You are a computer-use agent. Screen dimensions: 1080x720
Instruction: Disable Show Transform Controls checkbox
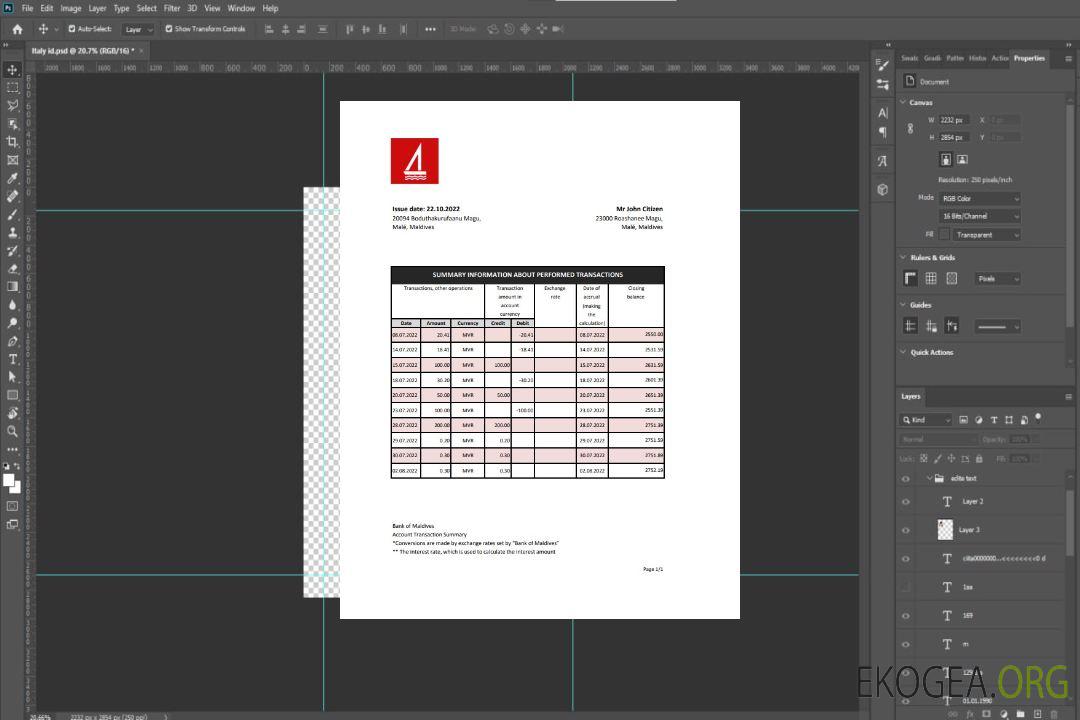pyautogui.click(x=169, y=29)
